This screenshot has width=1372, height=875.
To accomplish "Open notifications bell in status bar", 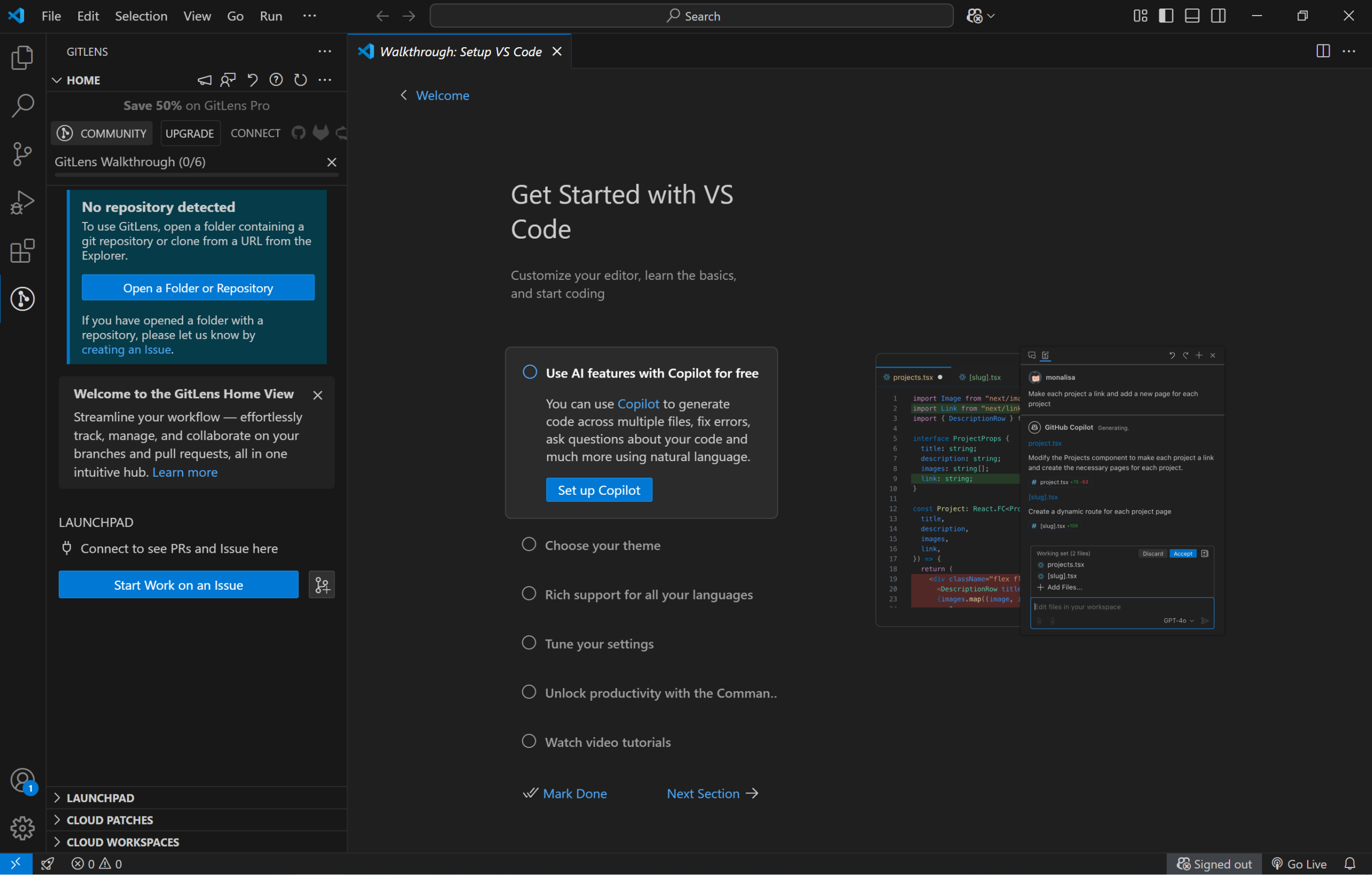I will 1350,864.
